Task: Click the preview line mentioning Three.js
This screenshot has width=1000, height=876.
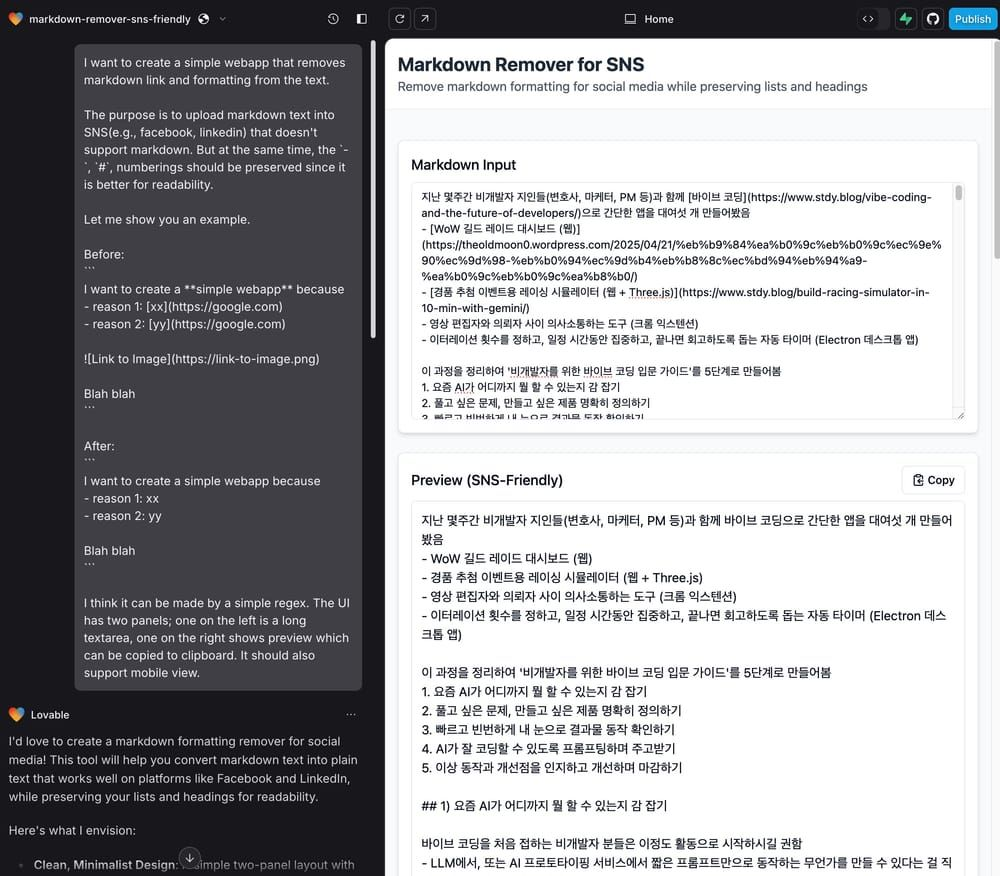Action: coord(562,578)
